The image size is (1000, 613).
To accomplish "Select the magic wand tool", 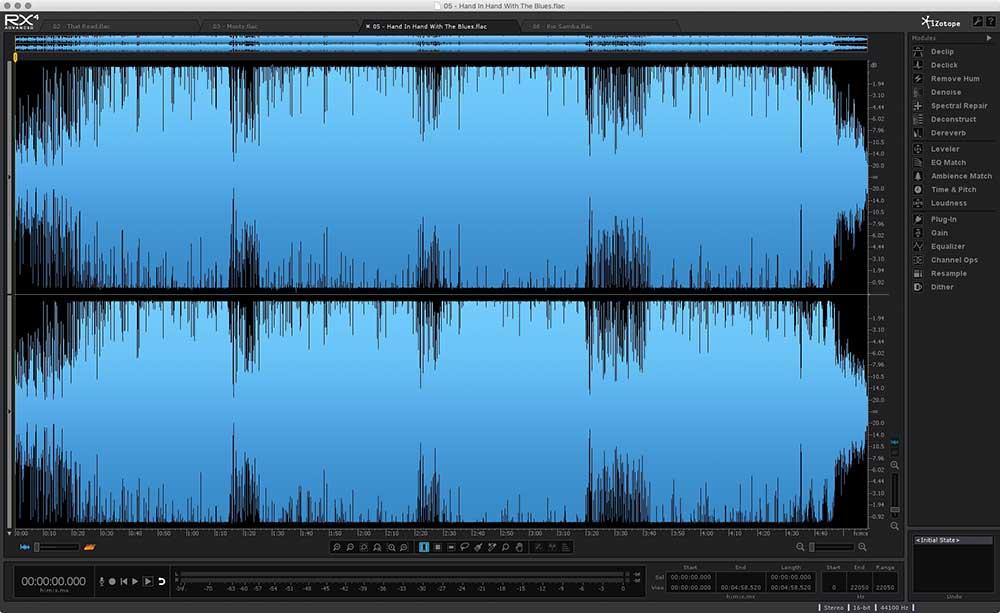I will (x=492, y=547).
